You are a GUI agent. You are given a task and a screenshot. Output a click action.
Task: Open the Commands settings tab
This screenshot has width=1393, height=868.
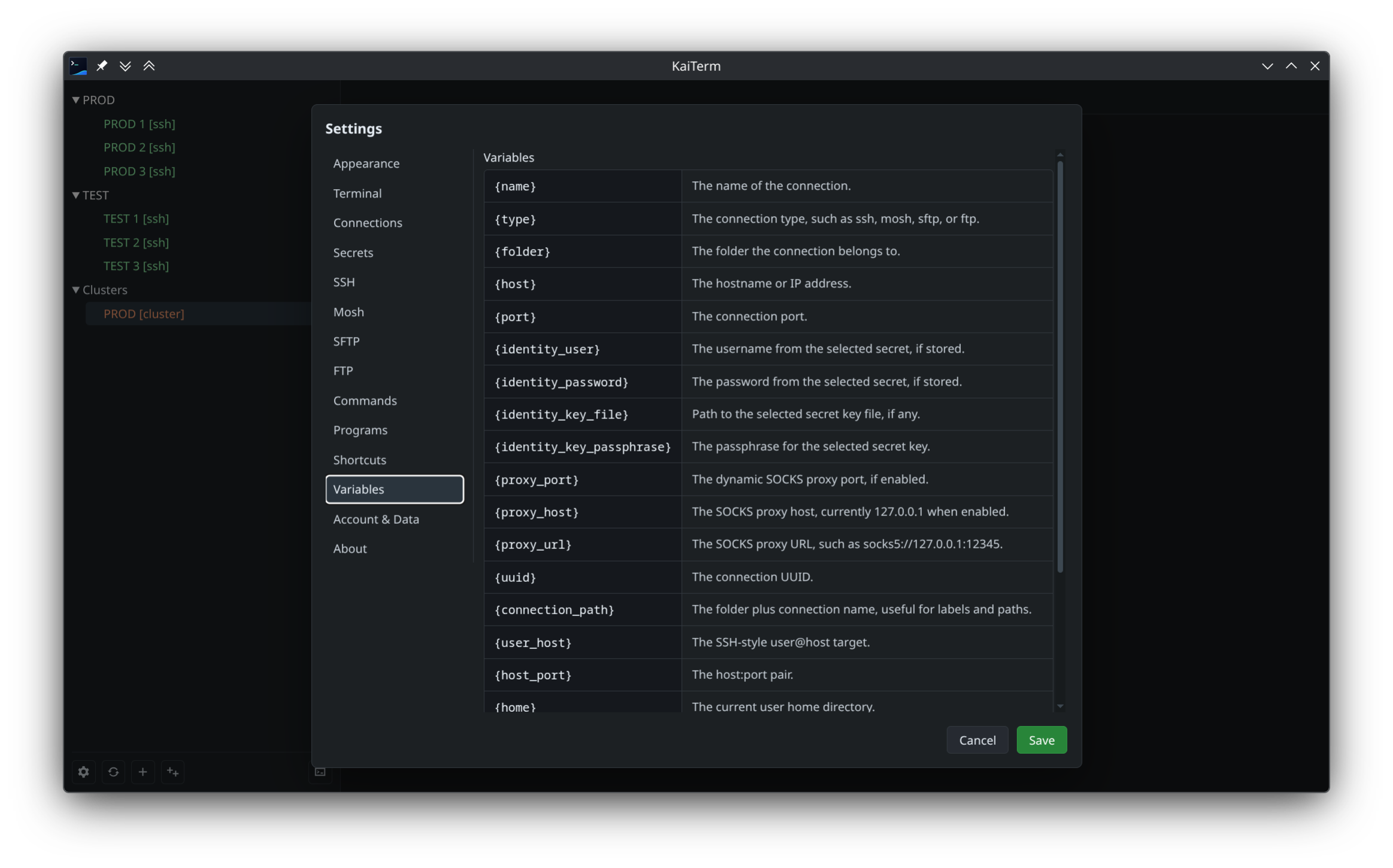tap(394, 400)
